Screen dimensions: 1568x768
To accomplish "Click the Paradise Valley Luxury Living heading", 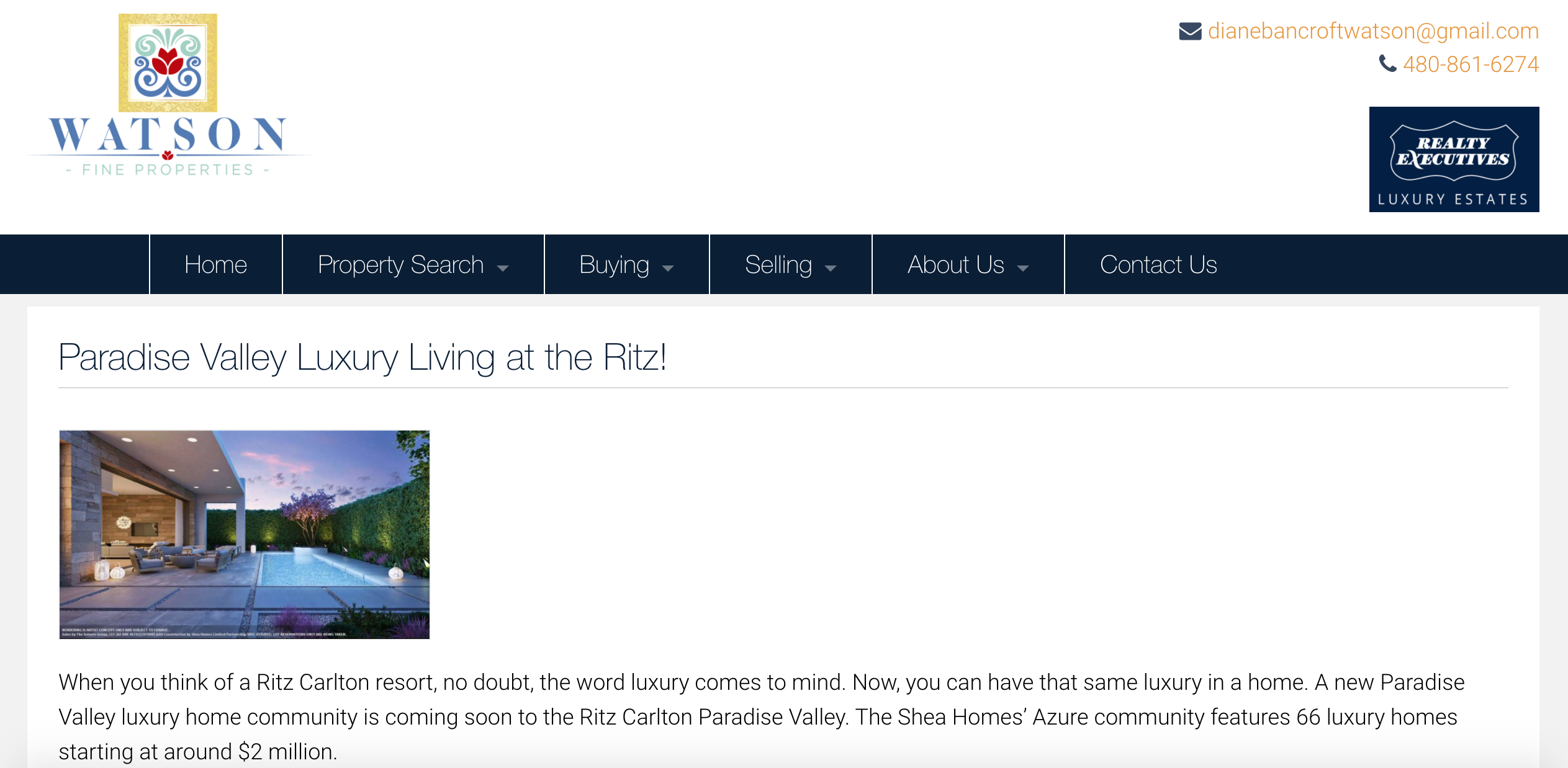I will tap(363, 357).
